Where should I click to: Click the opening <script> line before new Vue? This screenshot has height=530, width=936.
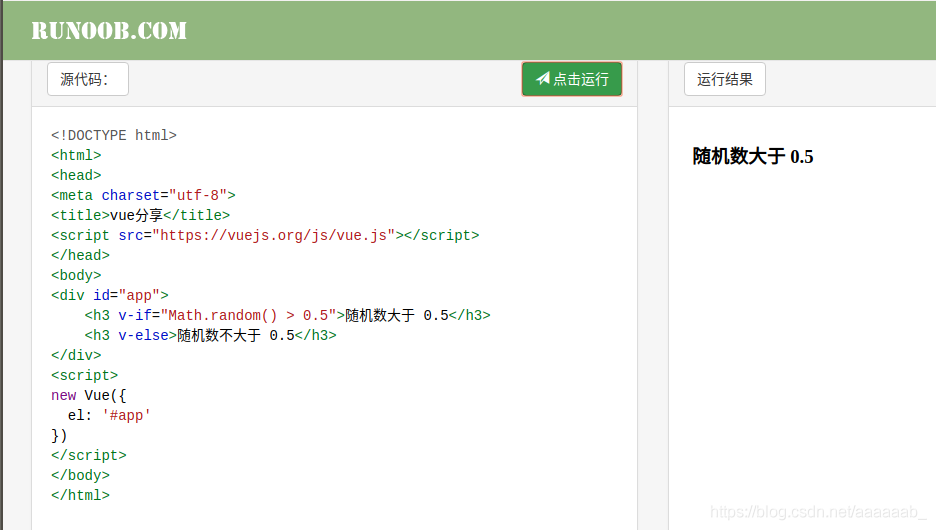tap(85, 375)
